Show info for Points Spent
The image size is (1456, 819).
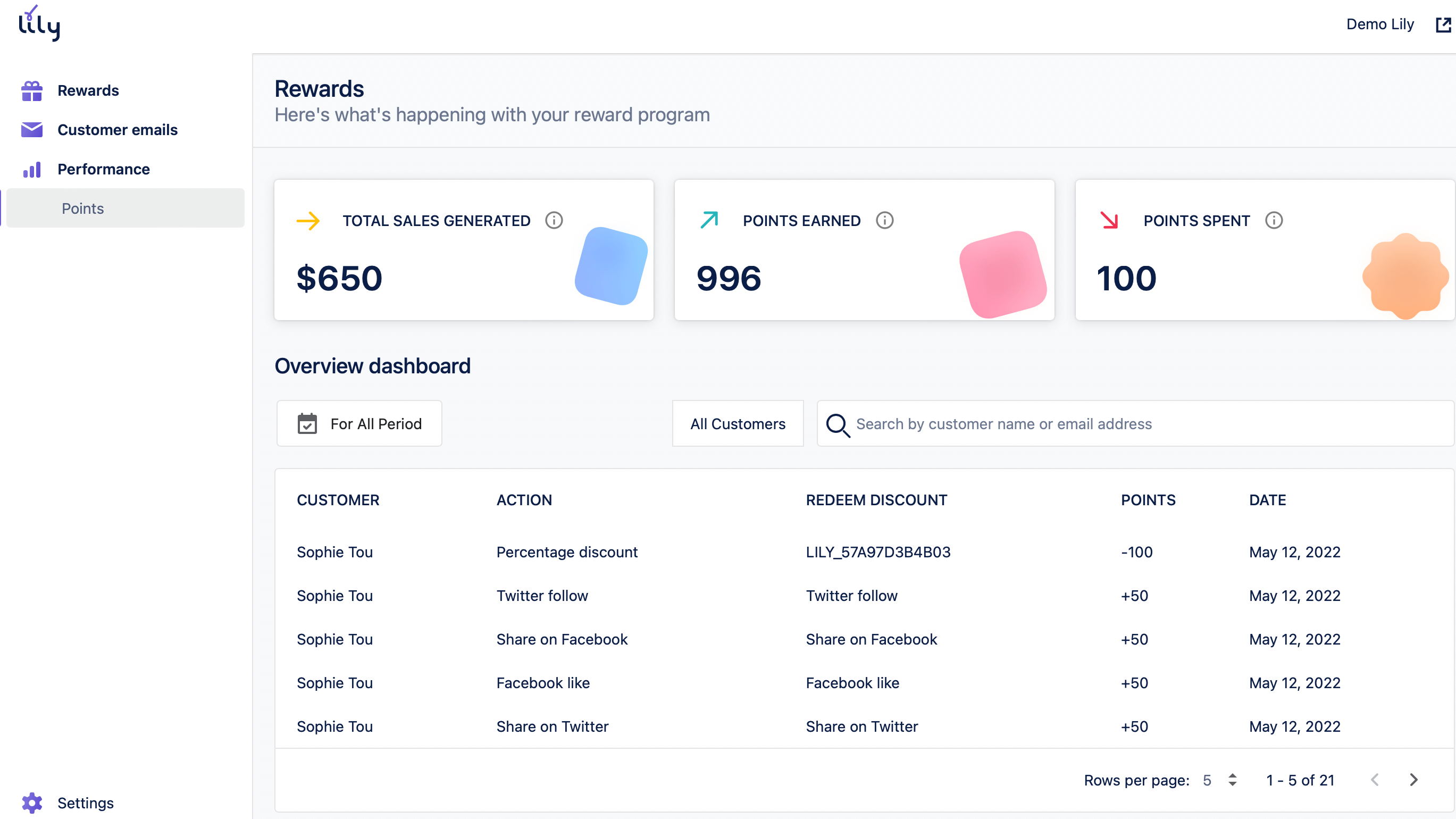(1274, 220)
